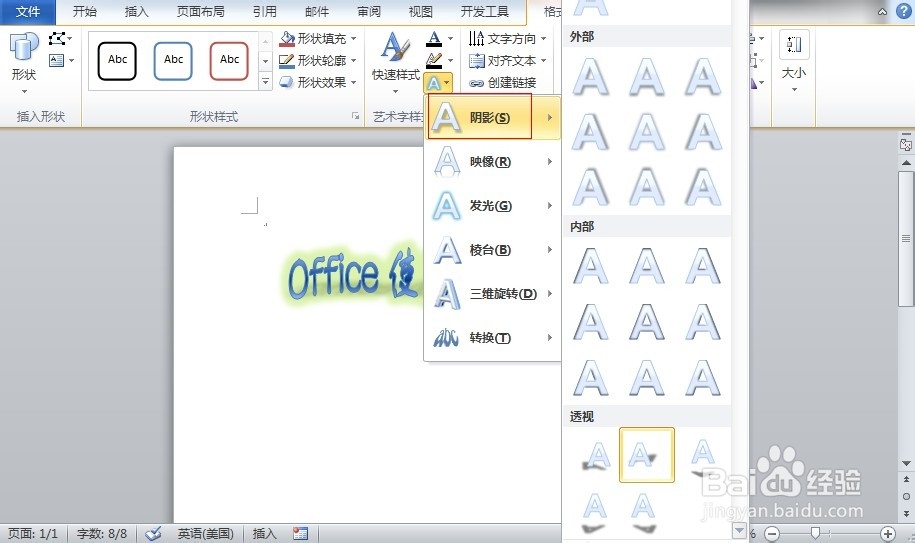Click the 页面: 1/1 status indicator
Screen dimensions: 915x543
(33, 533)
